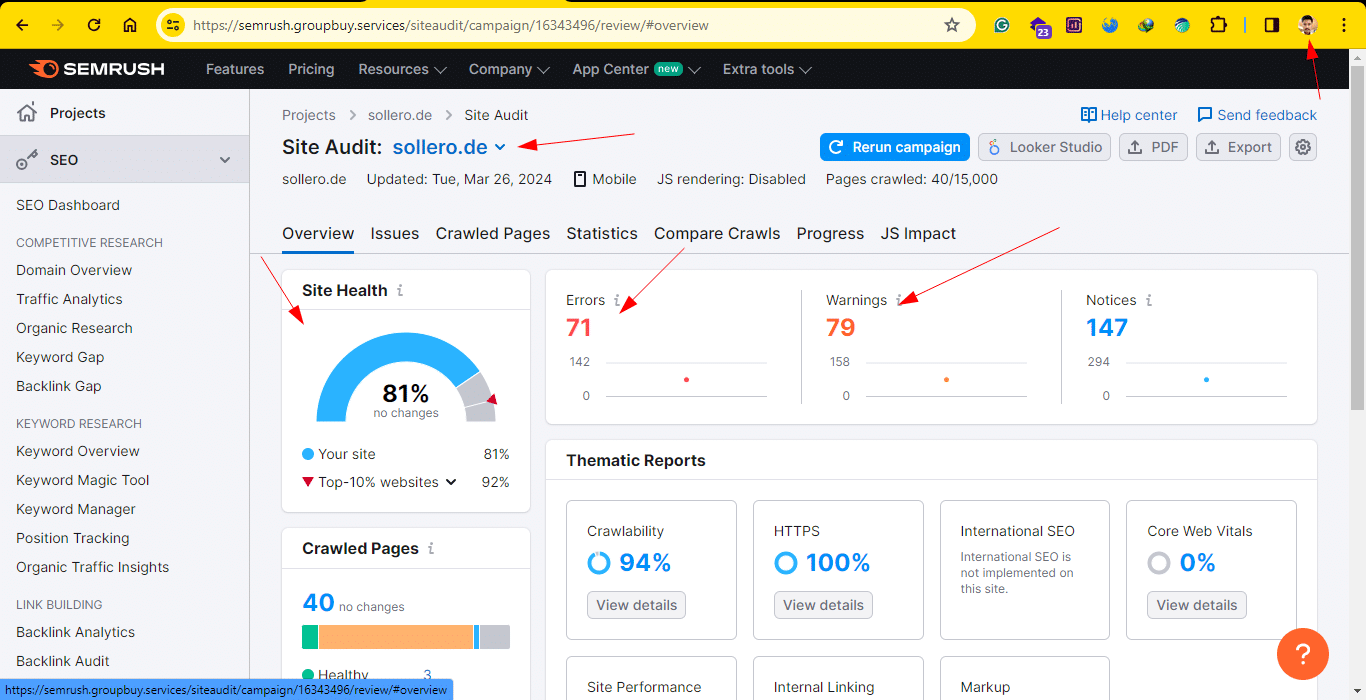Switch to the JS Impact tab
Image resolution: width=1366 pixels, height=700 pixels.
pos(918,233)
